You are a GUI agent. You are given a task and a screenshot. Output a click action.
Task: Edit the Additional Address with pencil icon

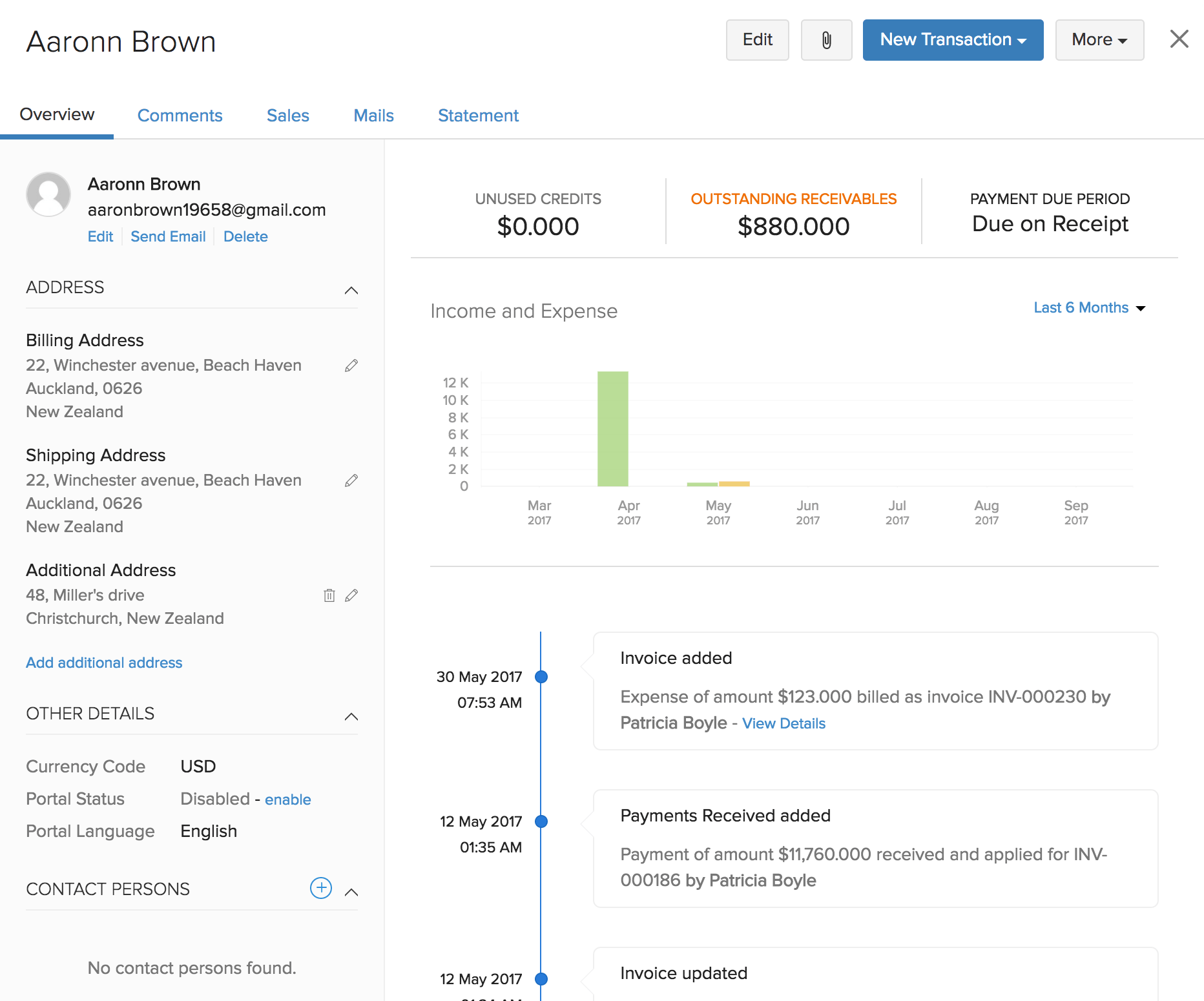tap(351, 595)
